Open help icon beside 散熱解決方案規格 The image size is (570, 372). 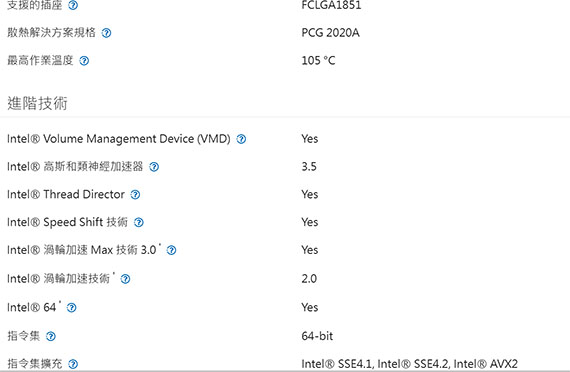(x=106, y=33)
